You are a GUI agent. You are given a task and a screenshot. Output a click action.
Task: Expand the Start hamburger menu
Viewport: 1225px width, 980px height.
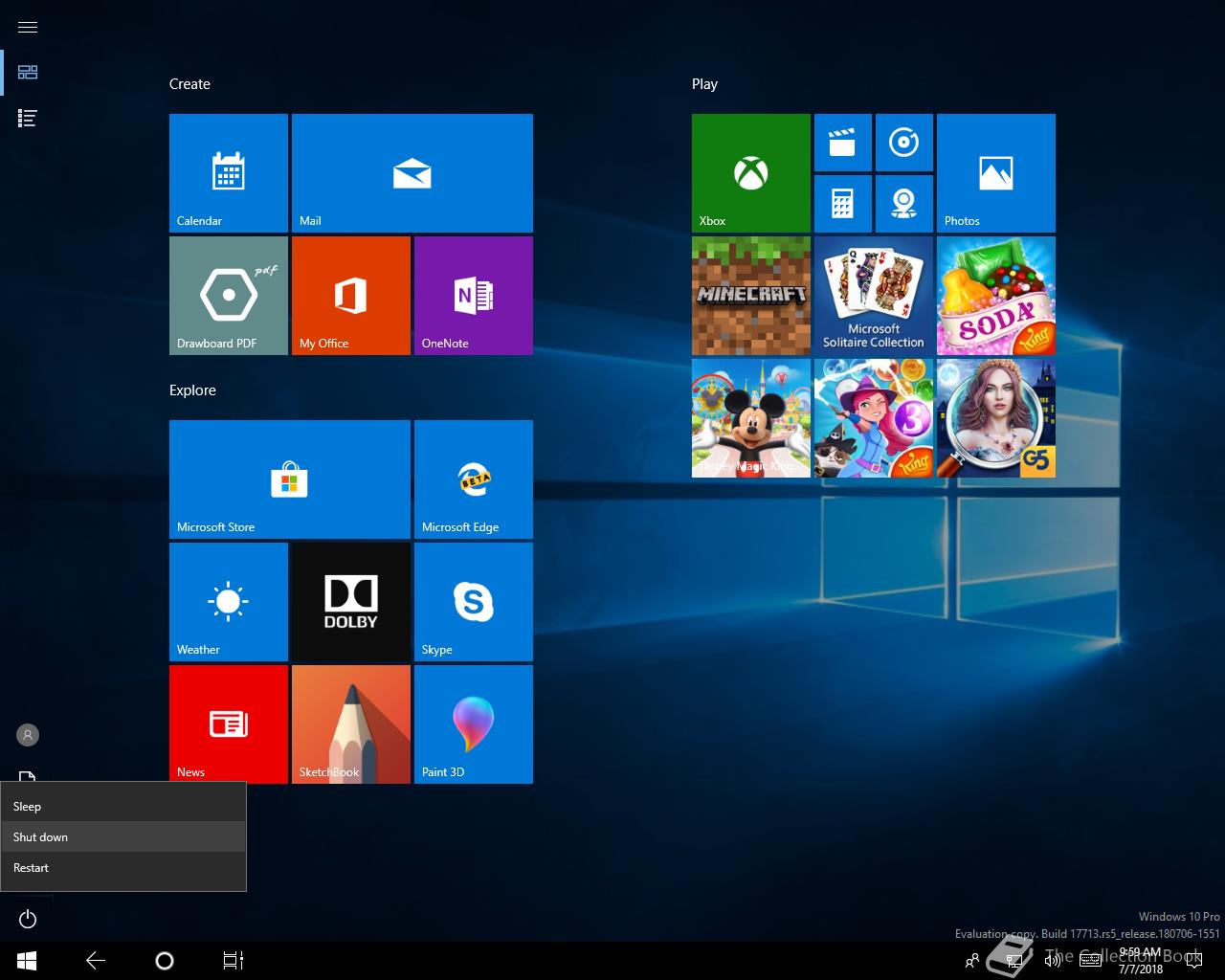[x=28, y=27]
